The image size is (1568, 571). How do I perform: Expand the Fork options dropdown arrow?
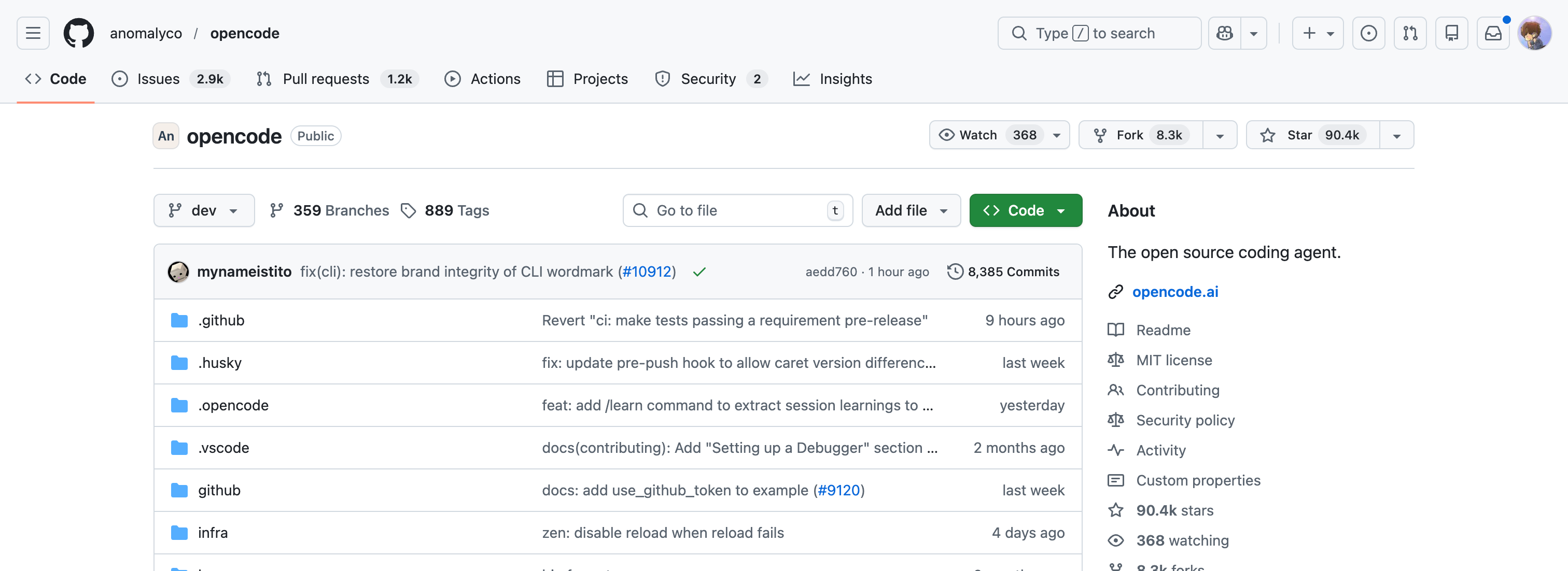tap(1220, 135)
